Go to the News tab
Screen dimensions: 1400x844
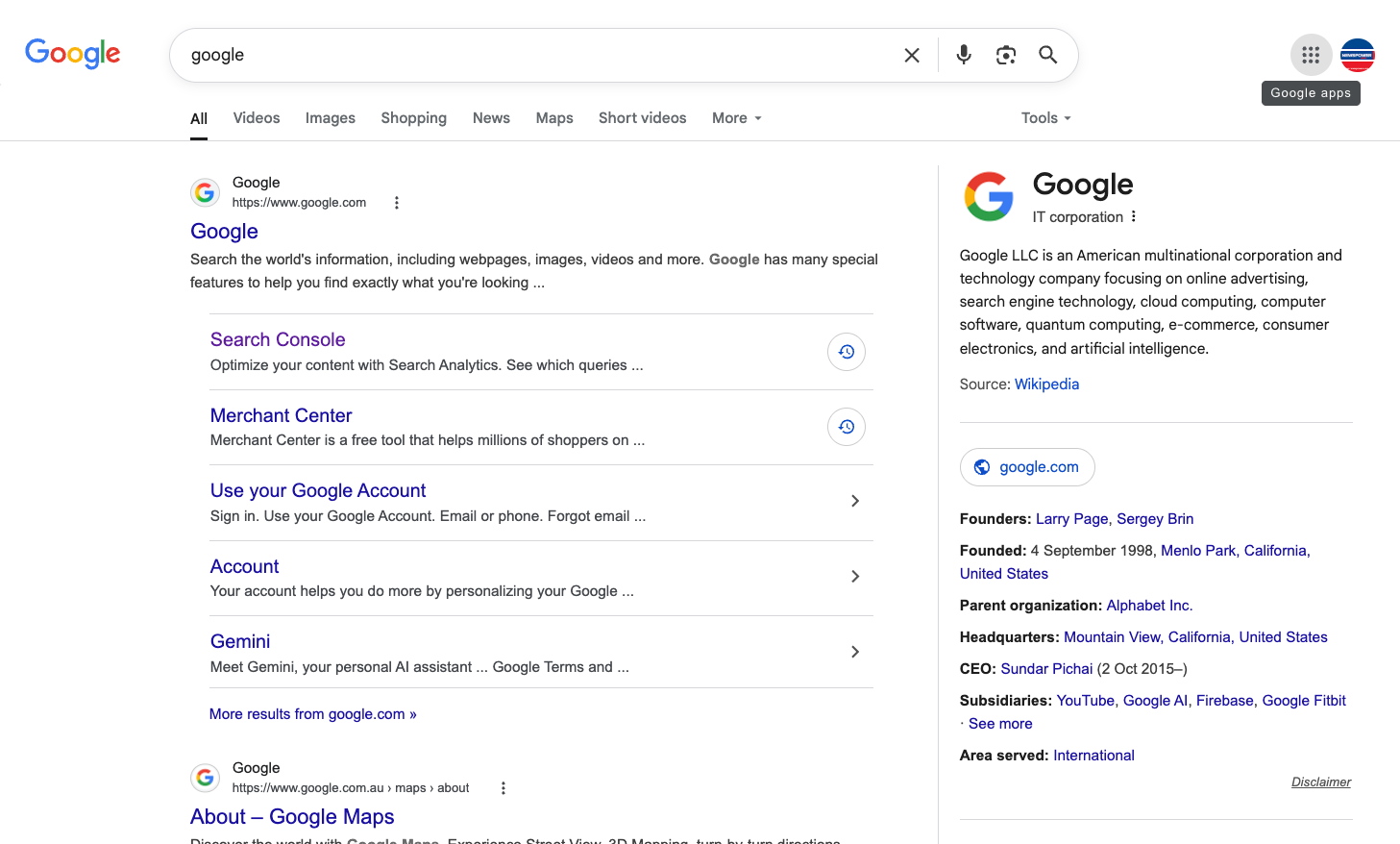[491, 118]
